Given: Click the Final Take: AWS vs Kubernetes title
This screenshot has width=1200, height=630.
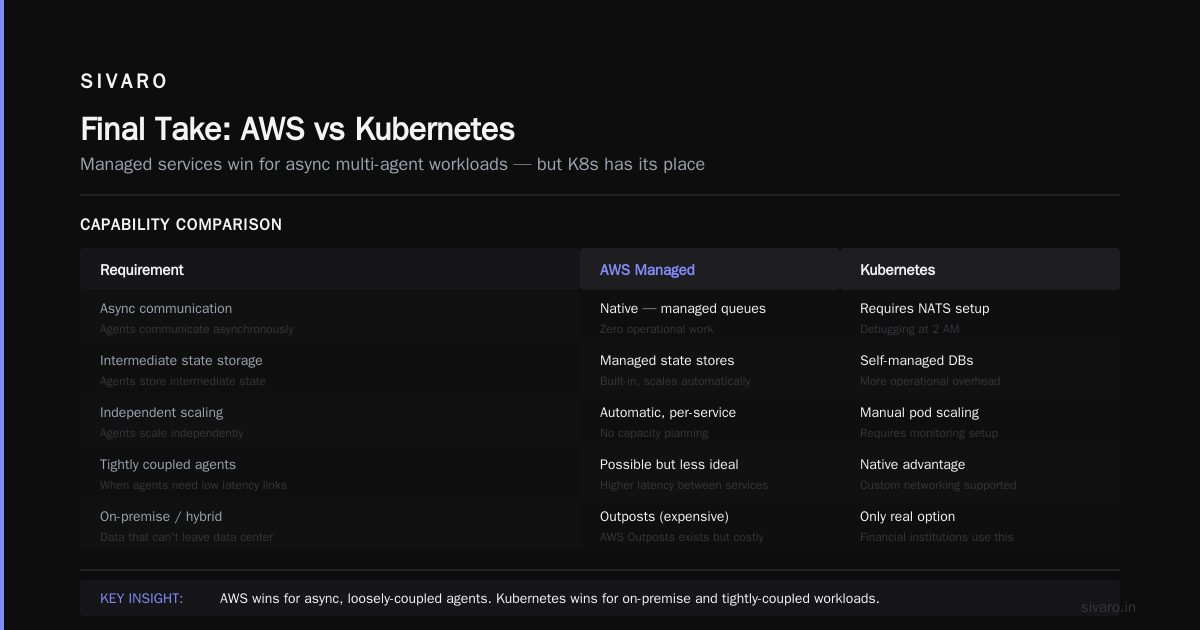Looking at the screenshot, I should [297, 129].
